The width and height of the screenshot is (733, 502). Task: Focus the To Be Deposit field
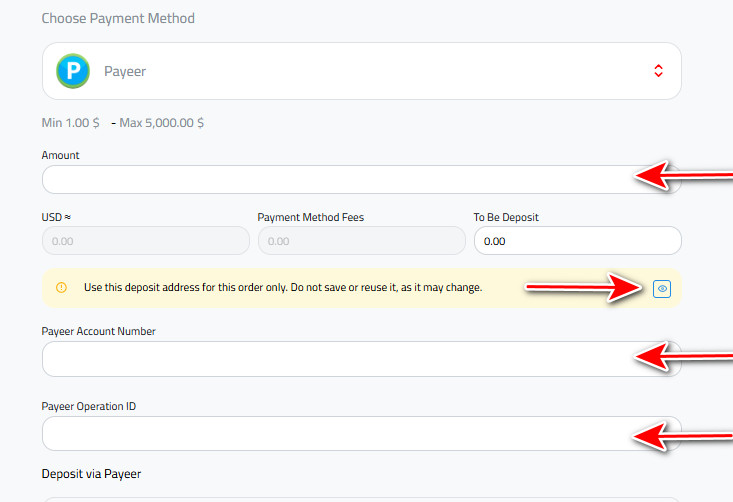tap(578, 241)
